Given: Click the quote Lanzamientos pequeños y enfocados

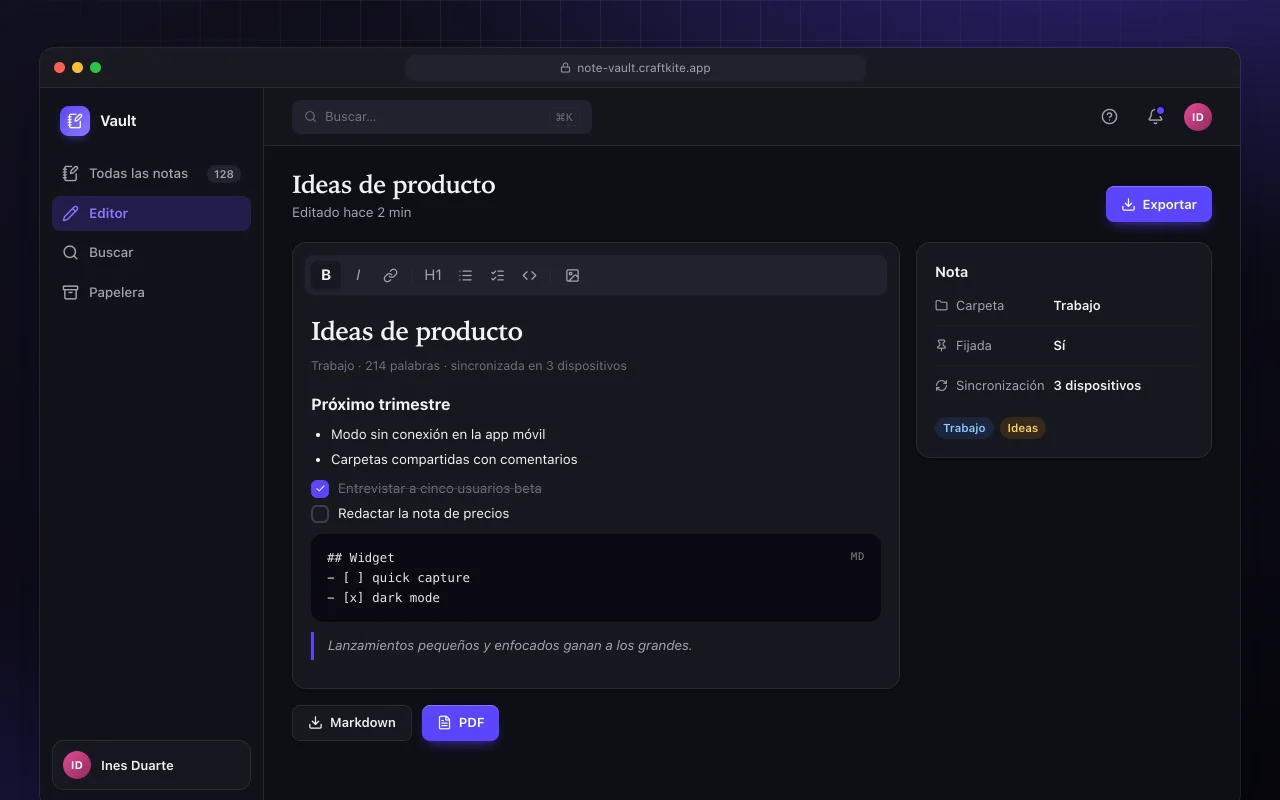Looking at the screenshot, I should click(510, 645).
